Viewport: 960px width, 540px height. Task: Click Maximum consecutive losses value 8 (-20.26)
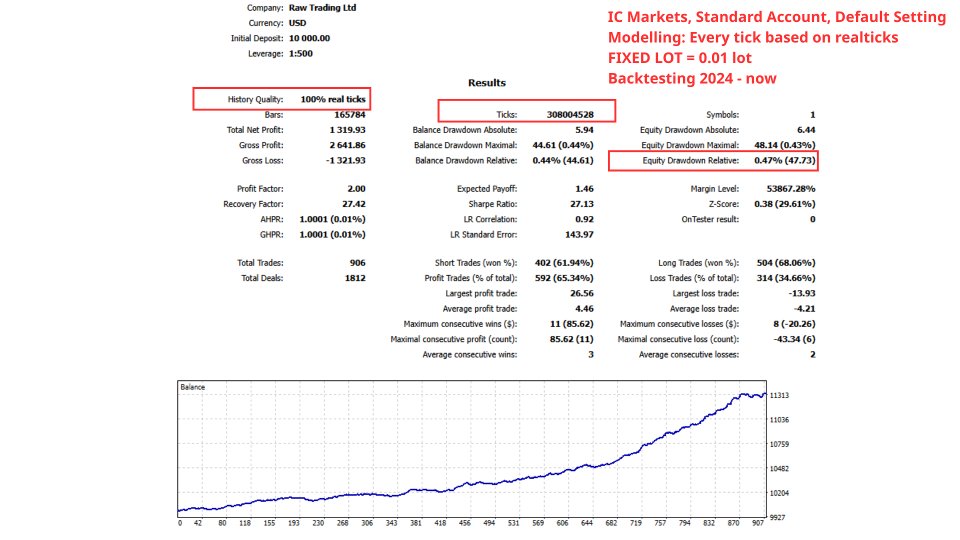(x=794, y=324)
